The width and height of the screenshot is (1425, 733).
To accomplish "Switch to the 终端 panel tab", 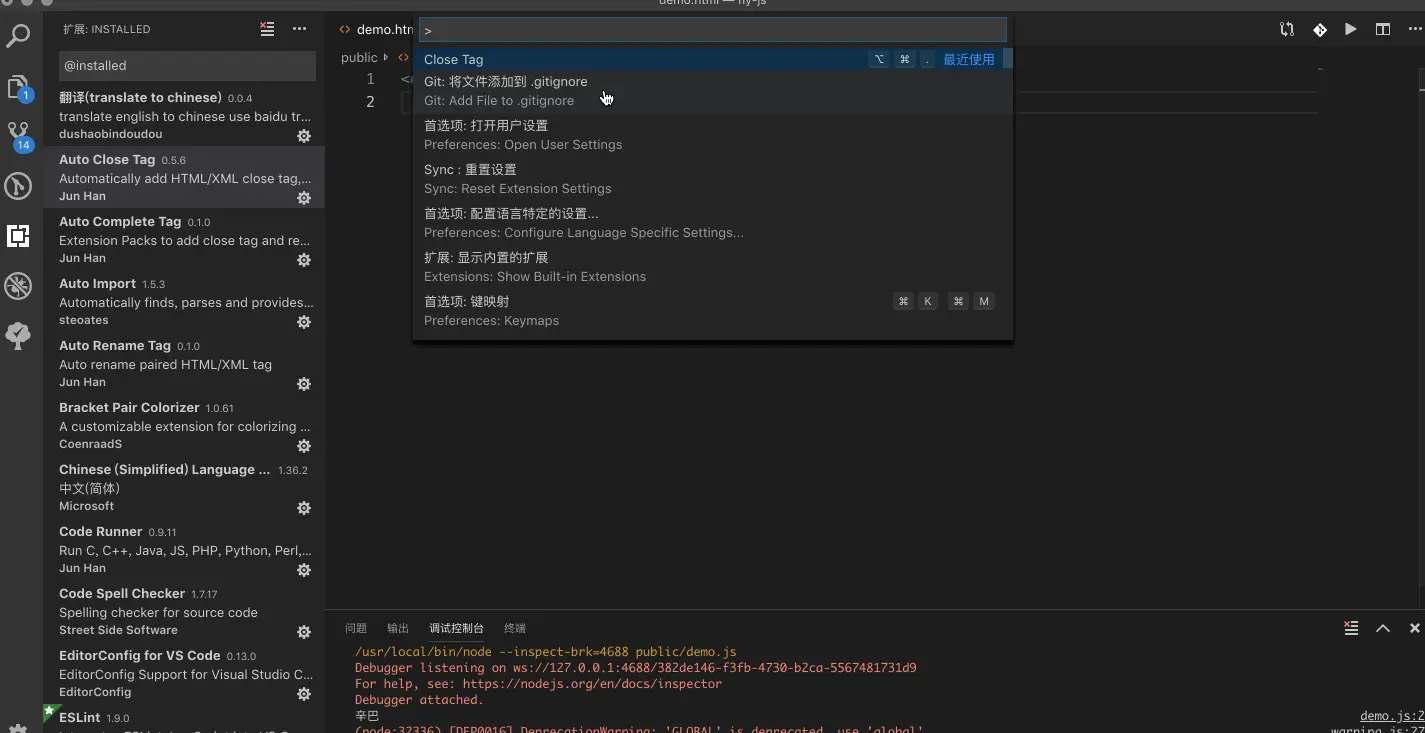I will pyautogui.click(x=515, y=628).
